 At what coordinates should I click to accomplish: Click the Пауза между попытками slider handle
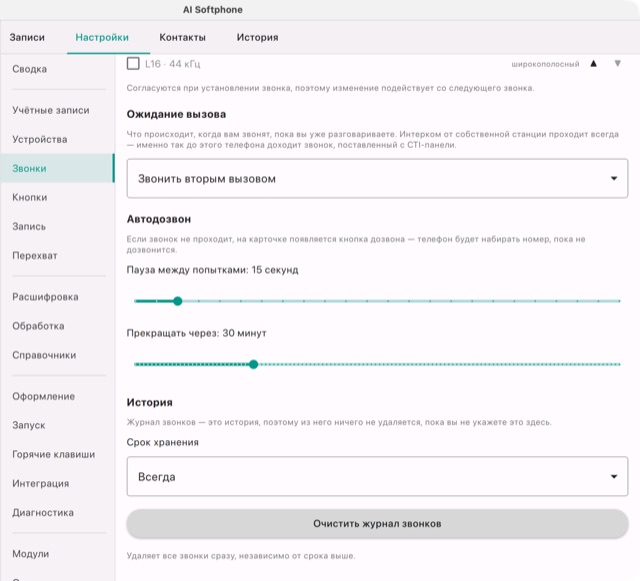(x=178, y=301)
